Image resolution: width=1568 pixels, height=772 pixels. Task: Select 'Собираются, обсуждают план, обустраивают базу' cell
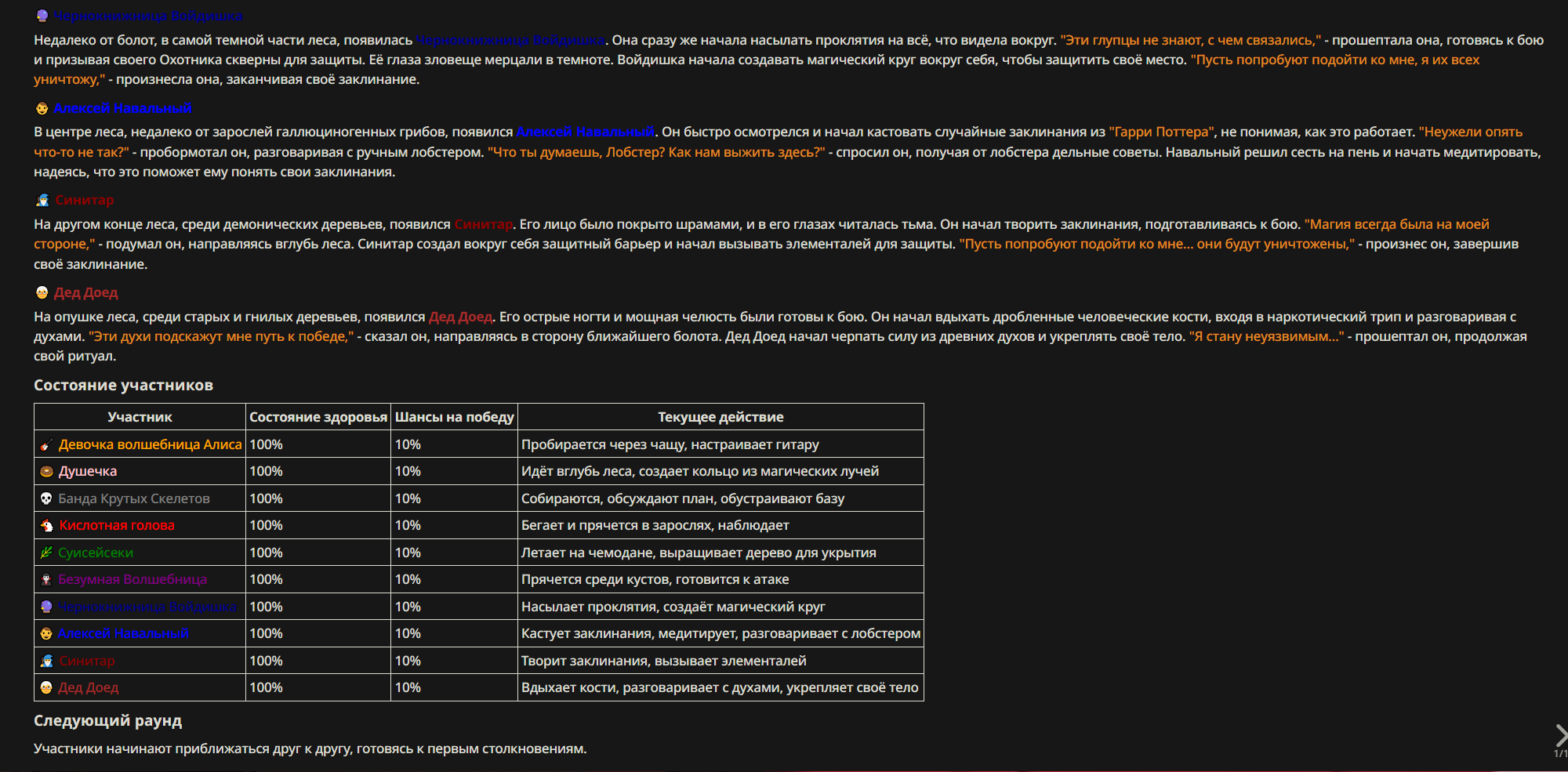pos(720,498)
